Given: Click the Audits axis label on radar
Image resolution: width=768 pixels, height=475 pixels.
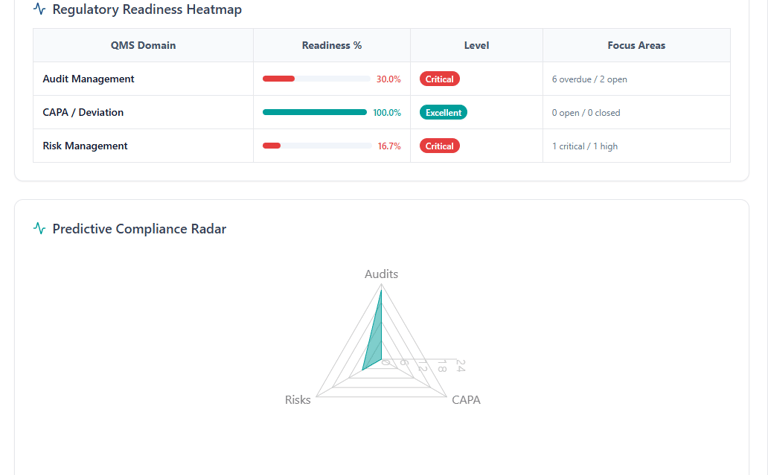Looking at the screenshot, I should [381, 274].
